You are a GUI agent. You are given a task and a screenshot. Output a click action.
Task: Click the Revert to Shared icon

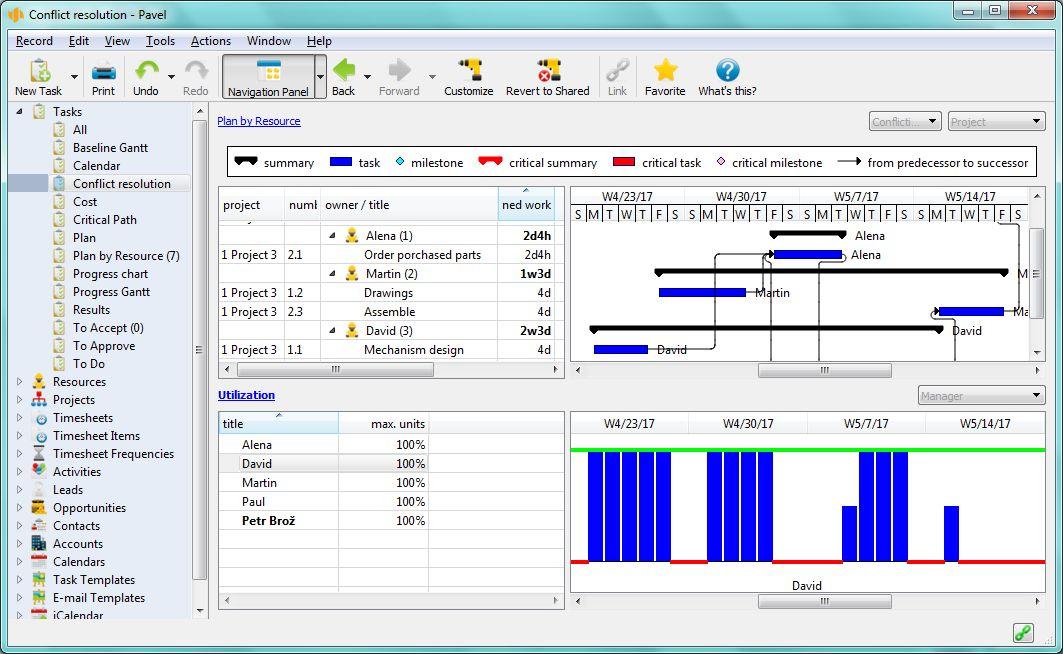tap(548, 70)
